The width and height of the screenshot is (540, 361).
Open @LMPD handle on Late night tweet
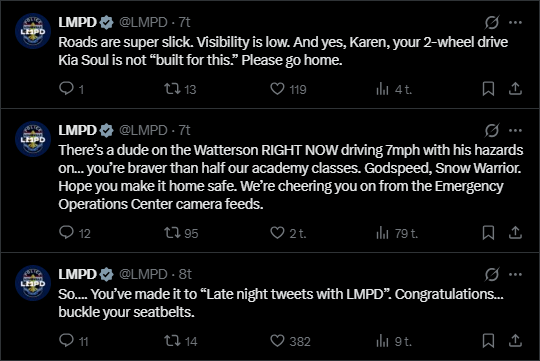pos(143,275)
